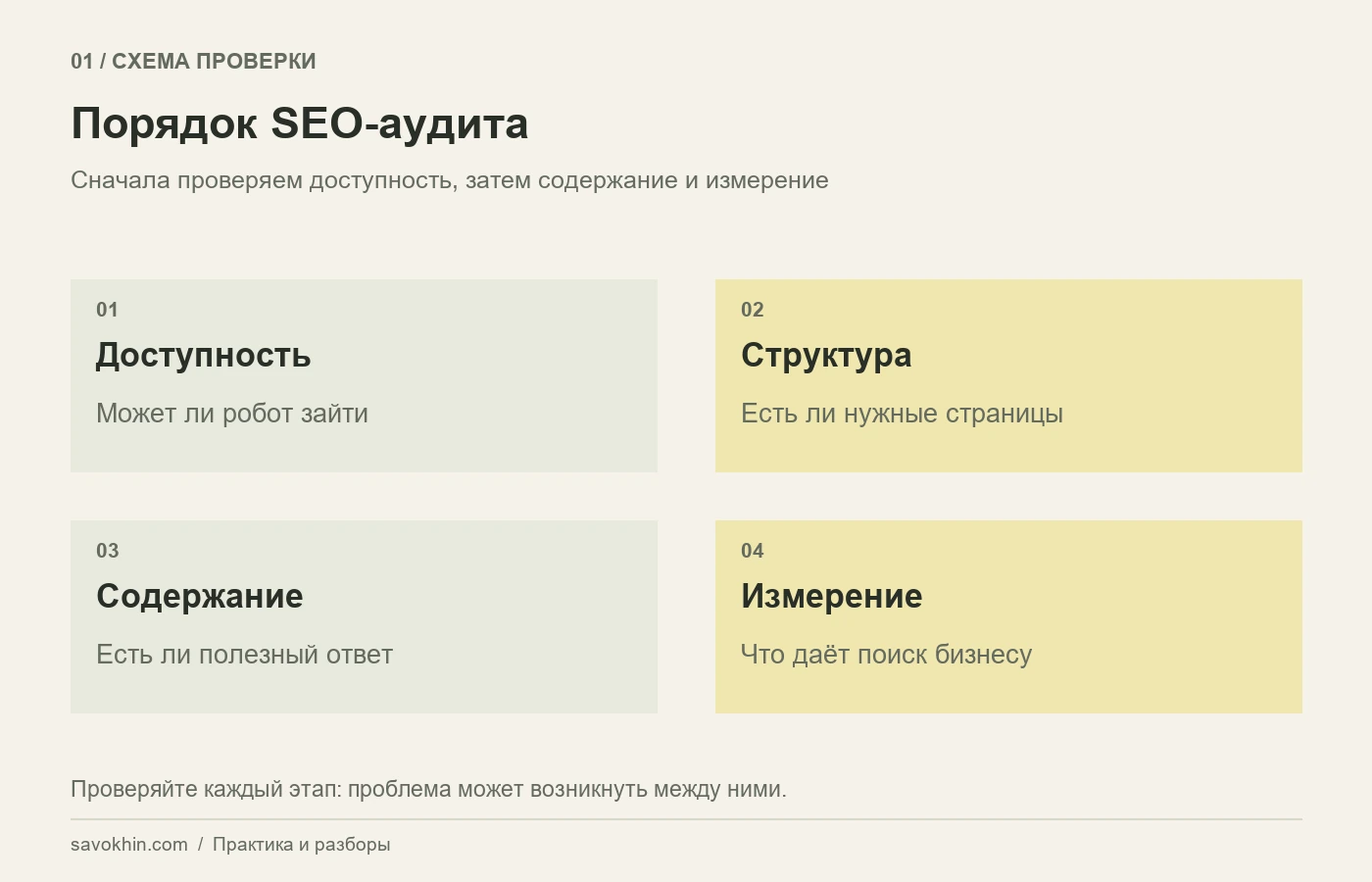Viewport: 1372px width, 882px height.
Task: Click the 'Измерение' card title
Action: 831,596
